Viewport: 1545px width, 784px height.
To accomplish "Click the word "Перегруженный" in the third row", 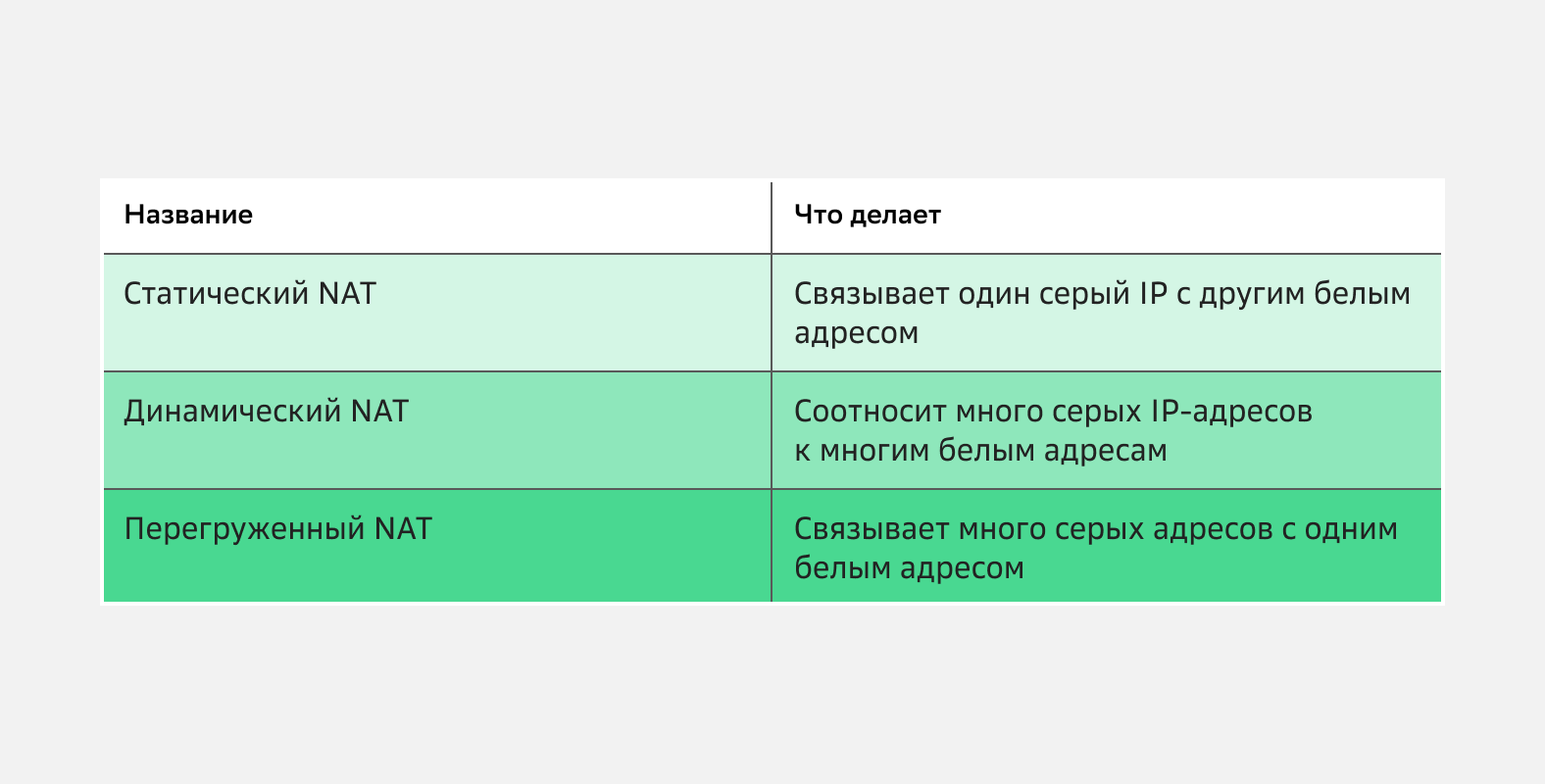I will pos(244,529).
